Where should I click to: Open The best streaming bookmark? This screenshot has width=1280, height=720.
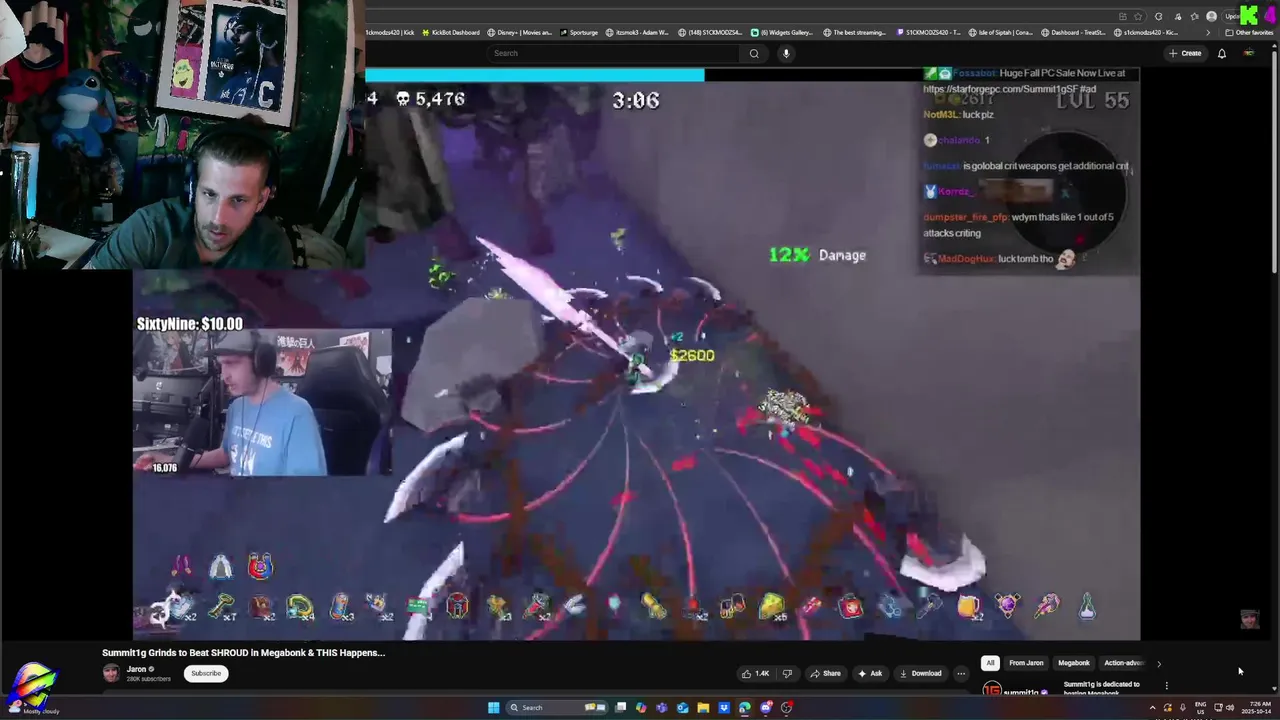(x=854, y=32)
